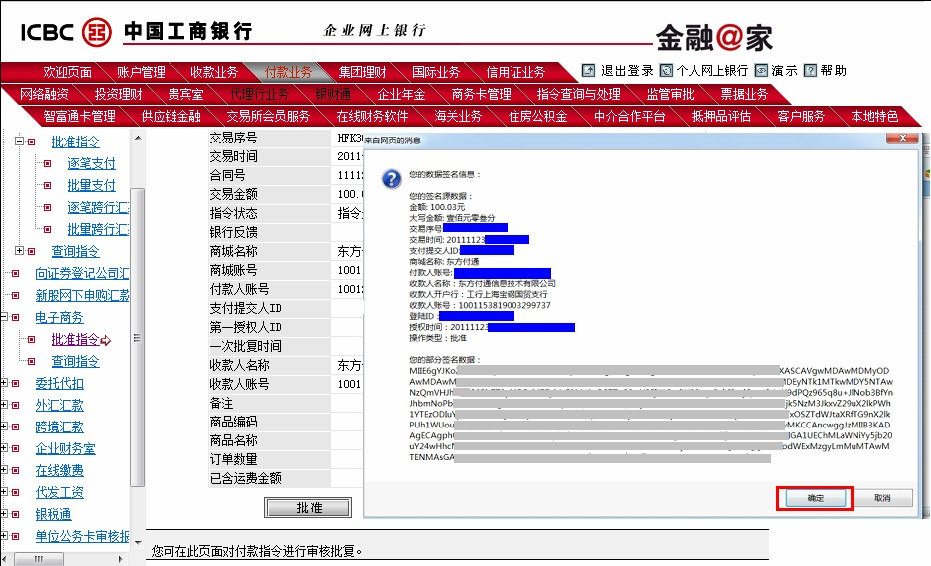The width and height of the screenshot is (931, 566).
Task: Click the 个人网上银行 icon
Action: click(x=666, y=71)
